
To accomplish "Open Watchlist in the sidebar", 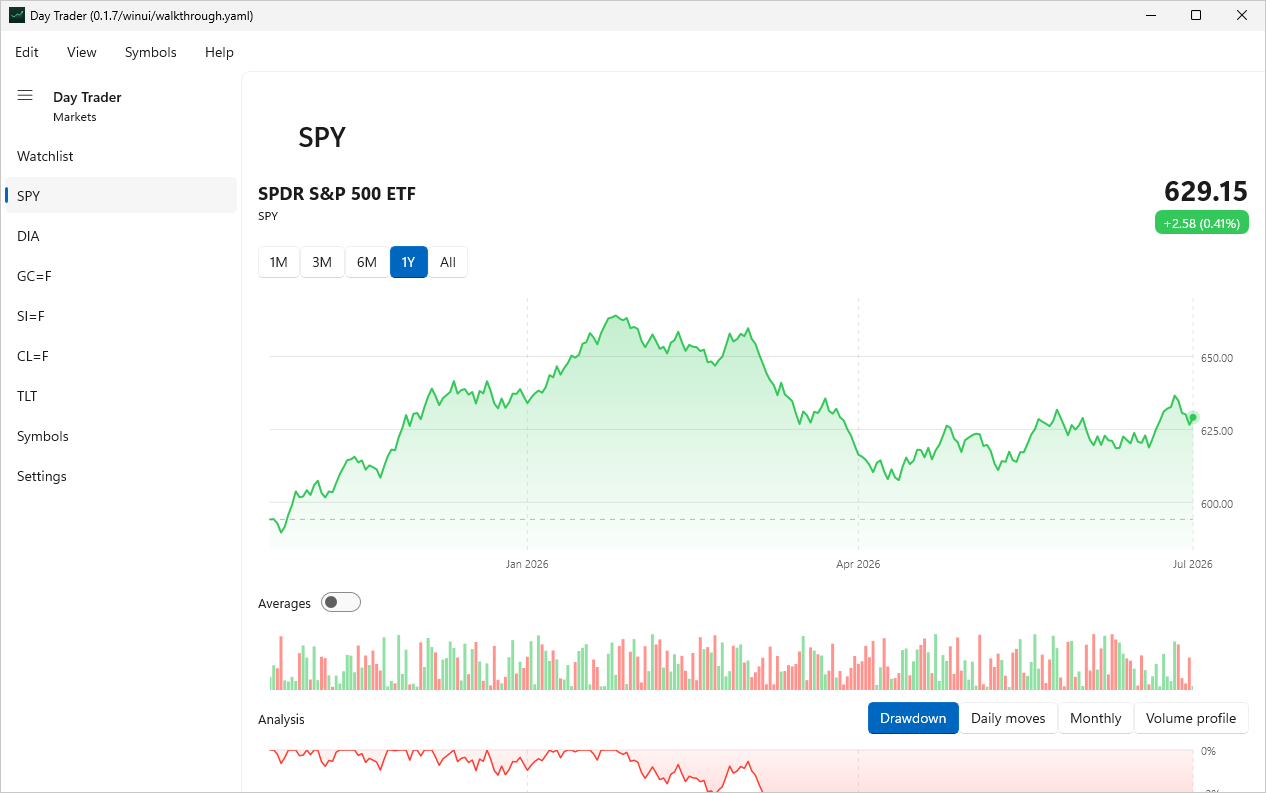I will (x=121, y=156).
